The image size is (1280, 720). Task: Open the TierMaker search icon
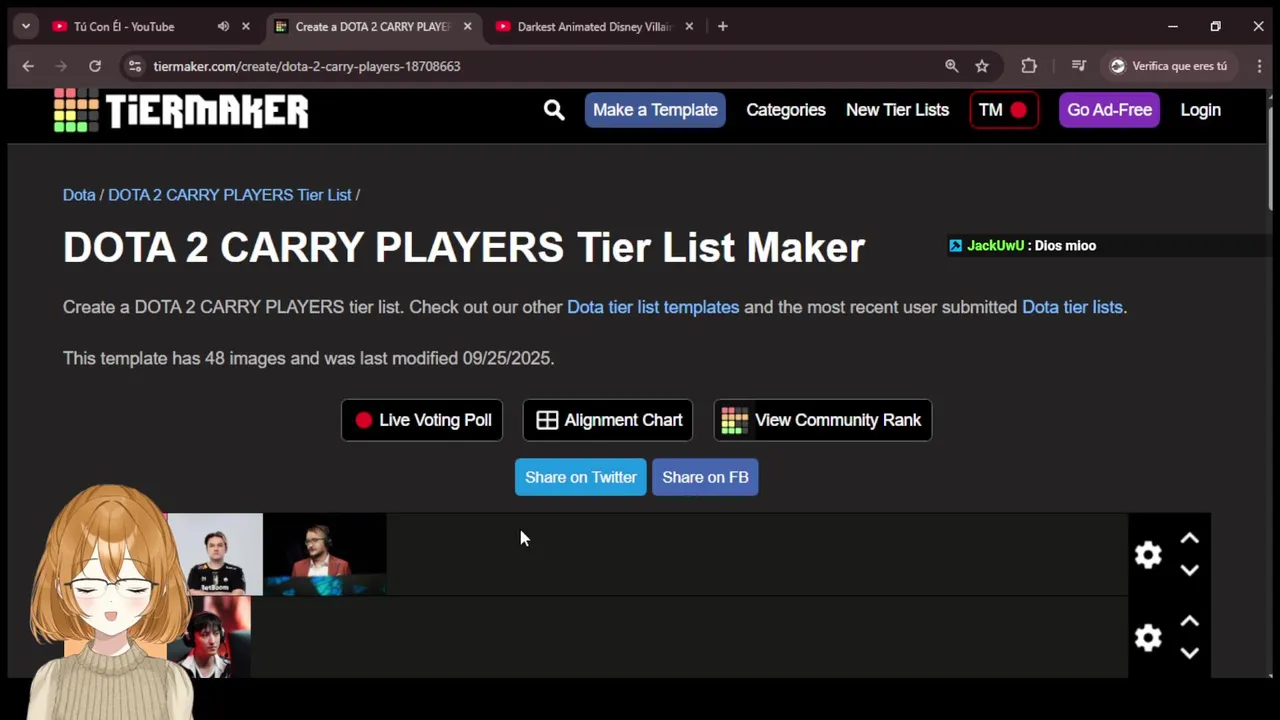(x=554, y=110)
